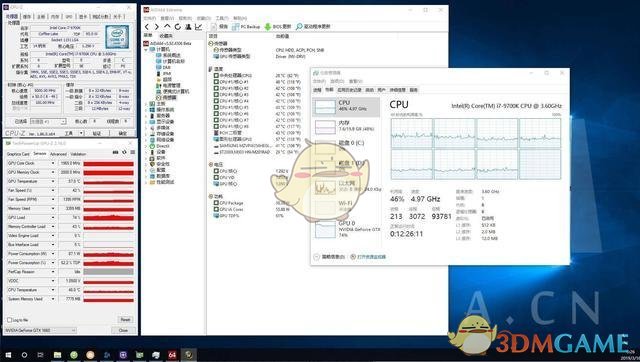Image resolution: width=640 pixels, height=362 pixels.
Task: Click GPU-Z hamburger menu icon
Action: pos(133,152)
